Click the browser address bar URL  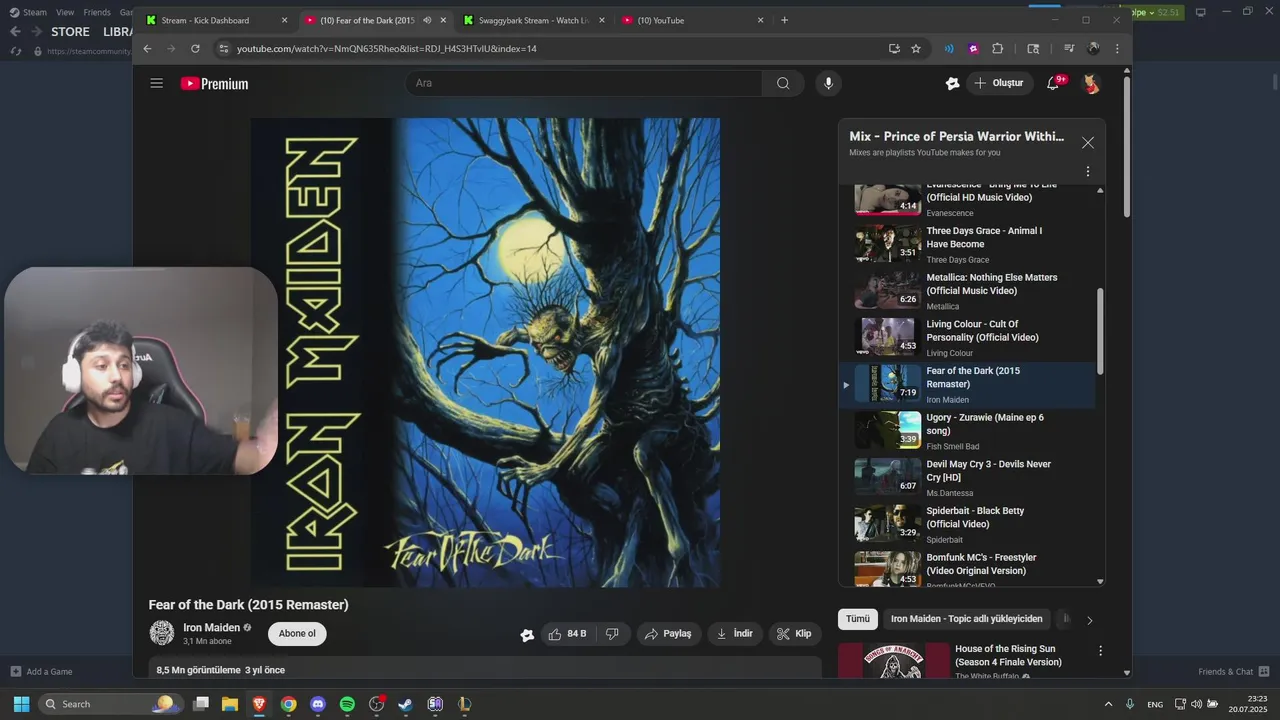point(386,48)
